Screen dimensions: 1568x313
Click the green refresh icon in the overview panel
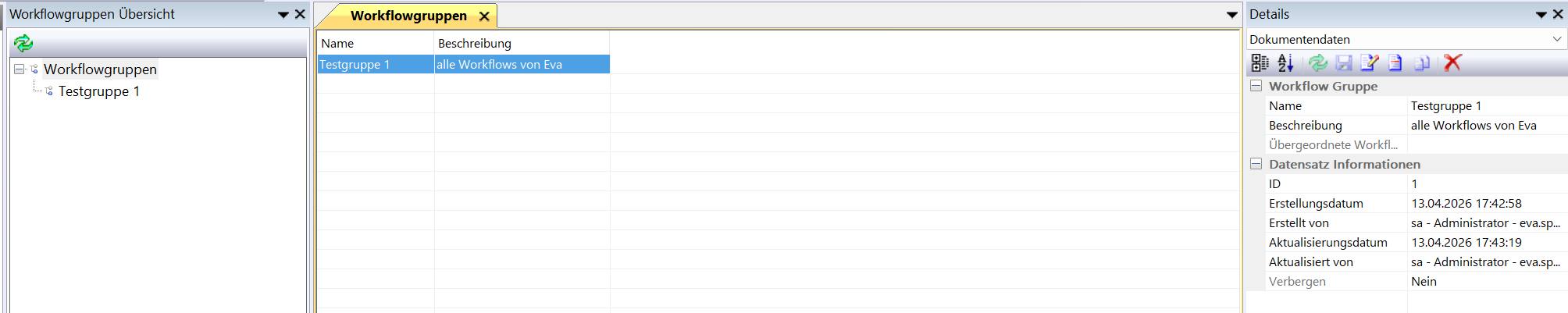pos(23,43)
